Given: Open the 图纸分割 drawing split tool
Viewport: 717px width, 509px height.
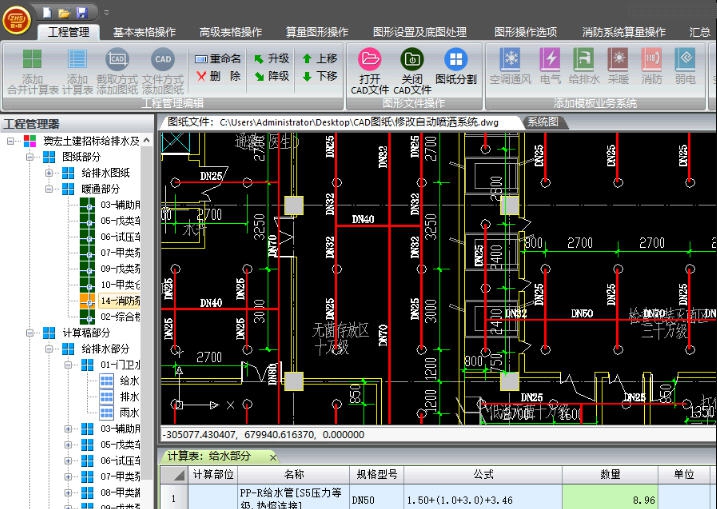Looking at the screenshot, I should pos(456,60).
